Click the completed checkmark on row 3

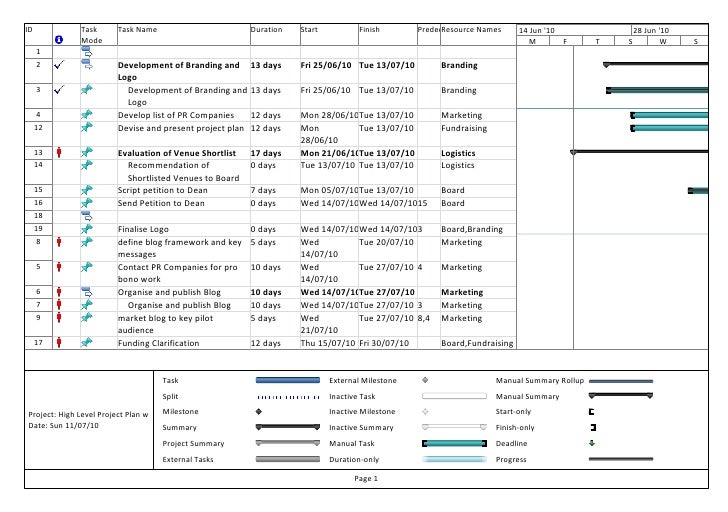(x=59, y=90)
